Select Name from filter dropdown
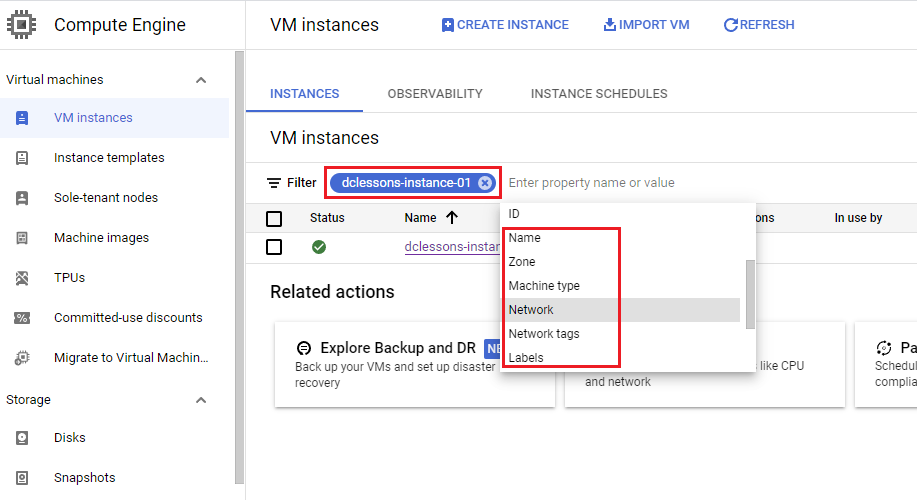Screen dimensions: 917x500 click(x=621, y=238)
